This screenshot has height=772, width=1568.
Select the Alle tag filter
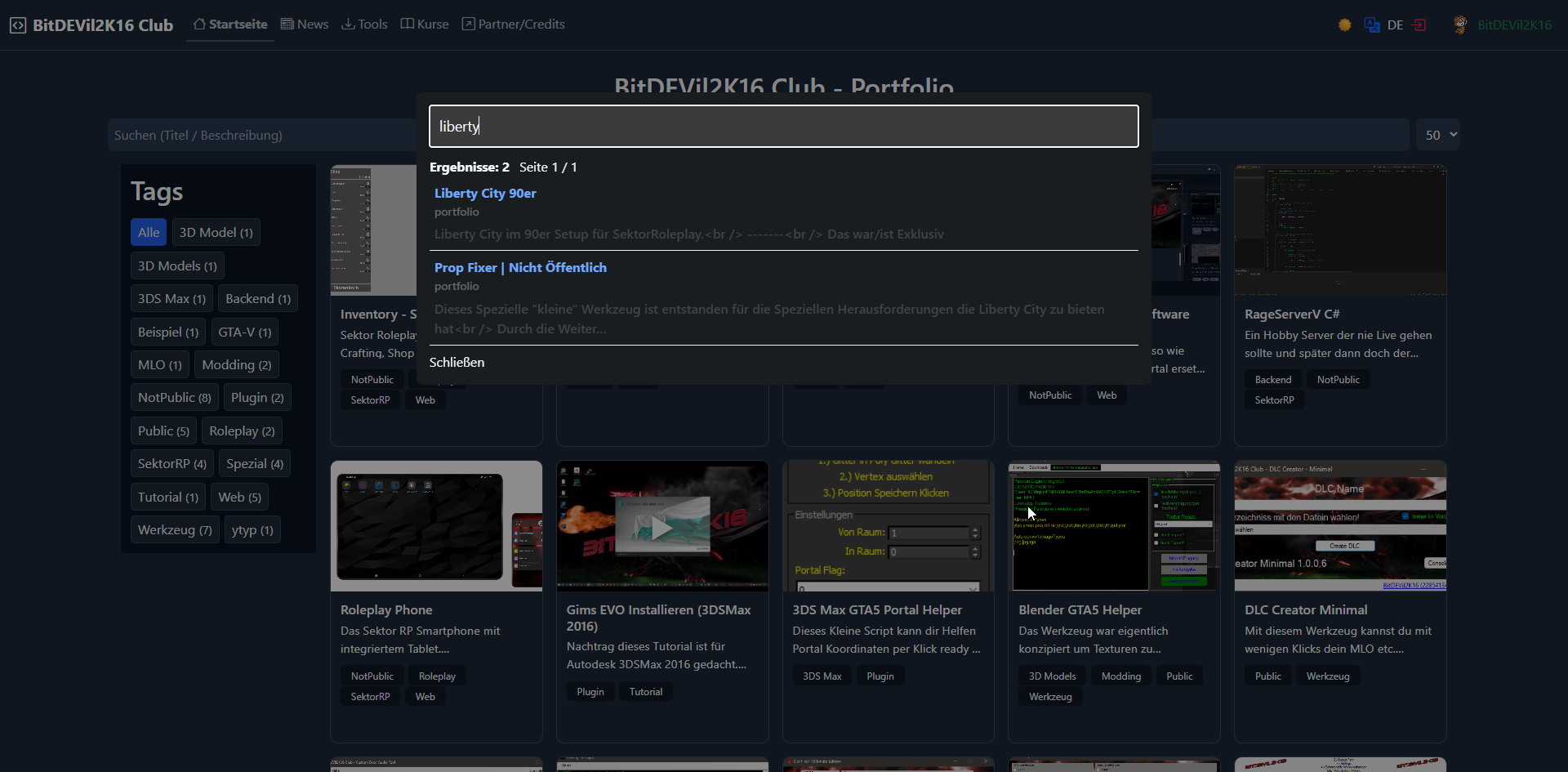tap(149, 233)
